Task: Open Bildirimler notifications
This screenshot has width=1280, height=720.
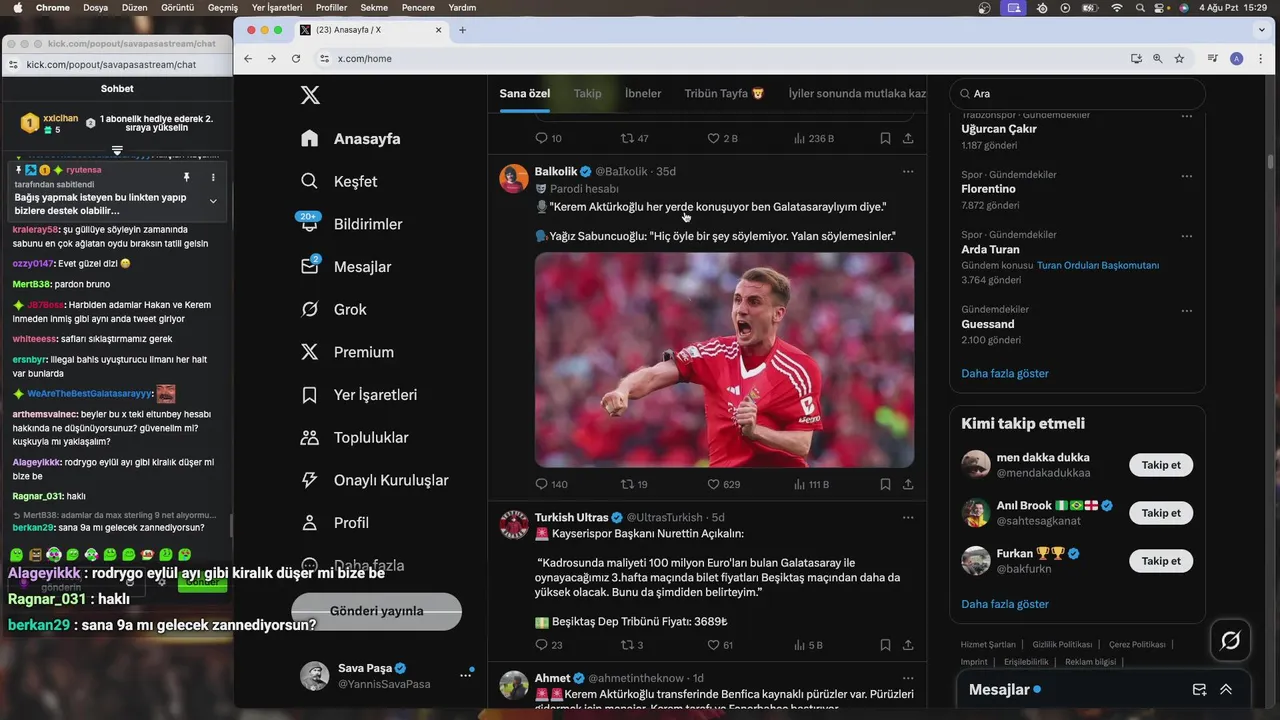Action: tap(351, 224)
